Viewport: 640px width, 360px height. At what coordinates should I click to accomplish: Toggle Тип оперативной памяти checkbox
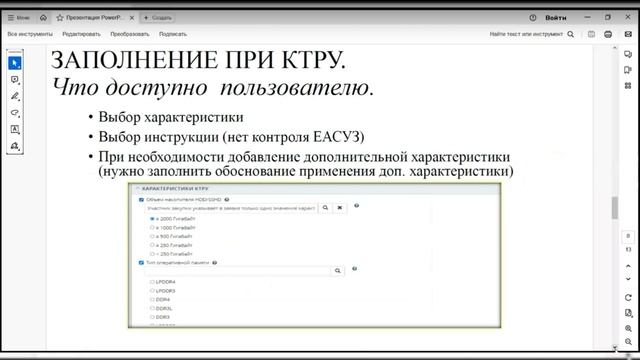[x=141, y=263]
